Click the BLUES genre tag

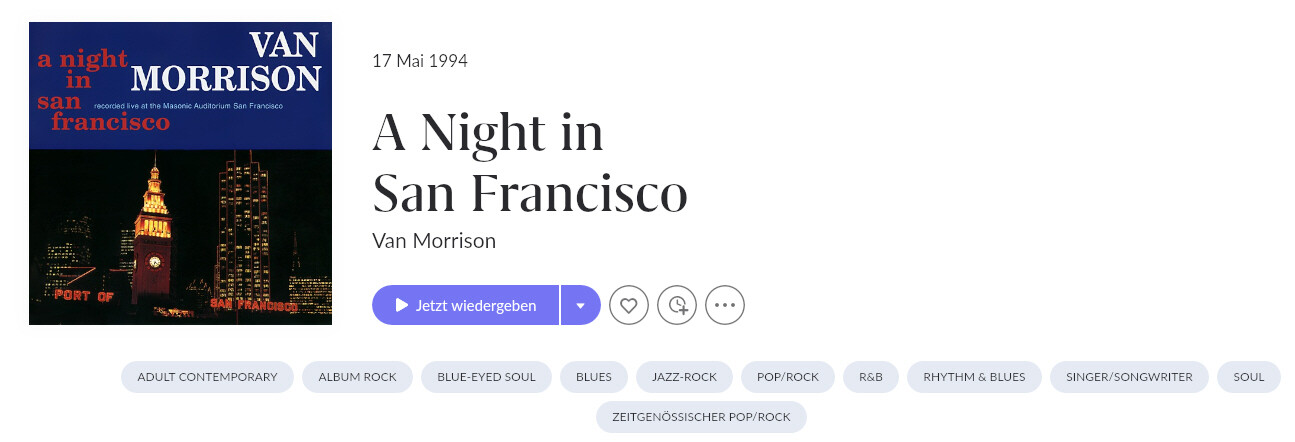(x=594, y=377)
